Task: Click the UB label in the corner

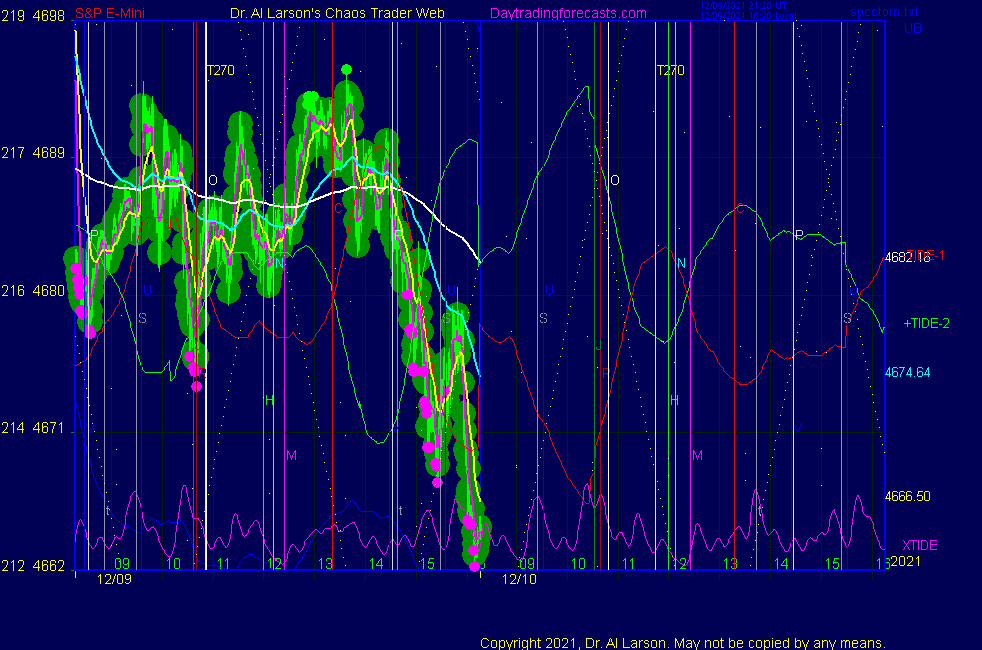Action: click(x=912, y=29)
